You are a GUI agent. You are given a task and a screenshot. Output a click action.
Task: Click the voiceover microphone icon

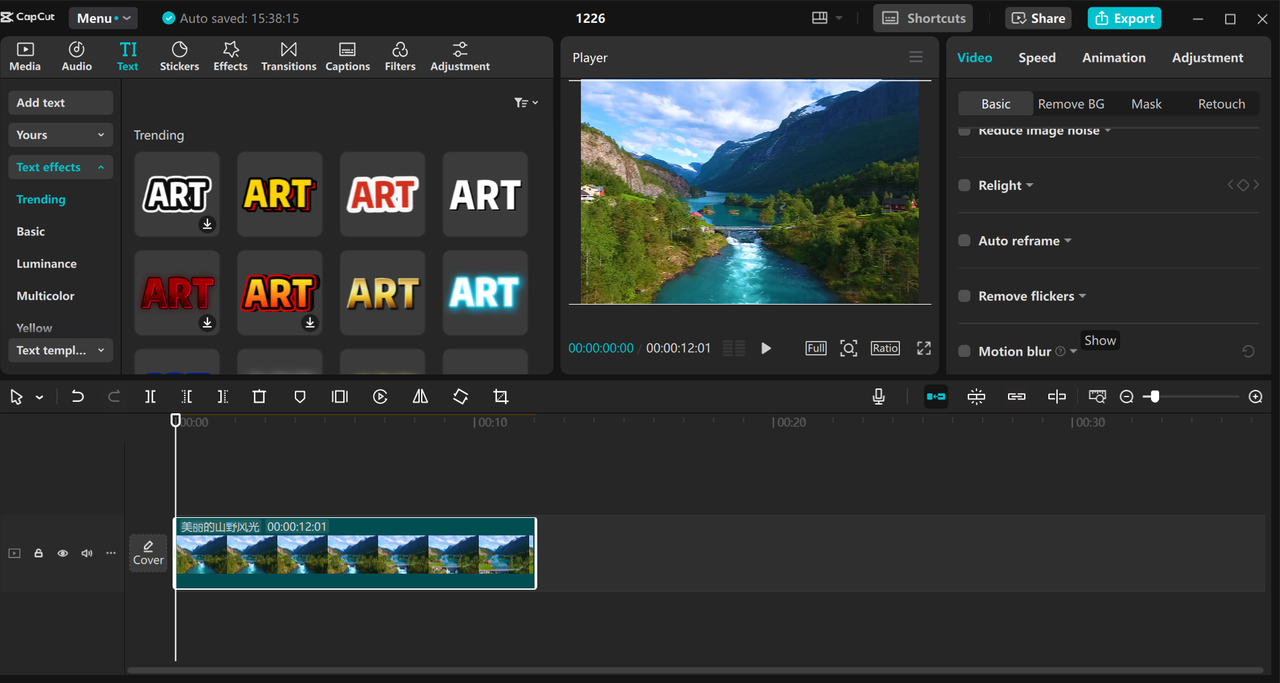[878, 396]
